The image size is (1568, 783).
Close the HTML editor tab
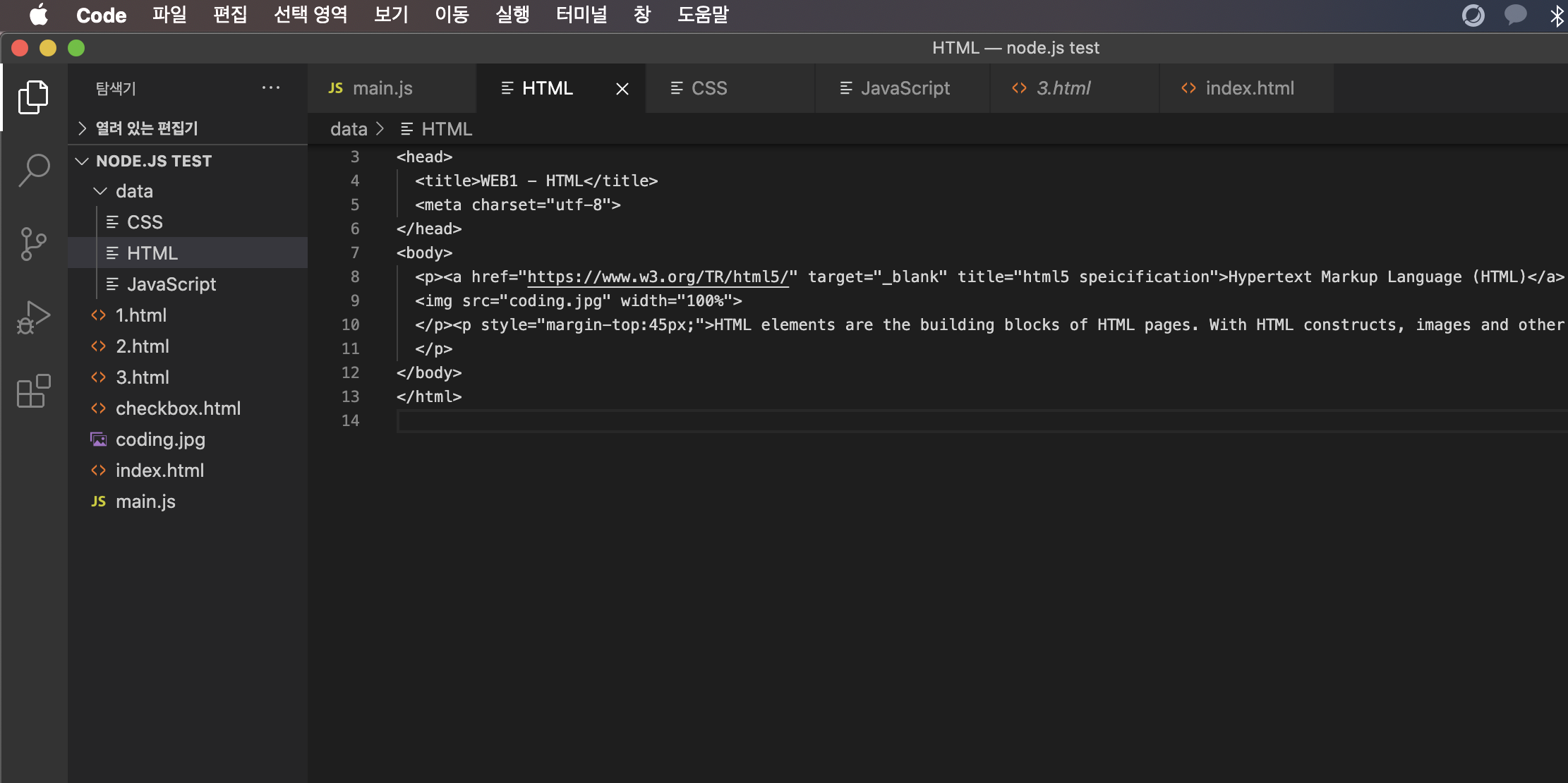tap(622, 89)
